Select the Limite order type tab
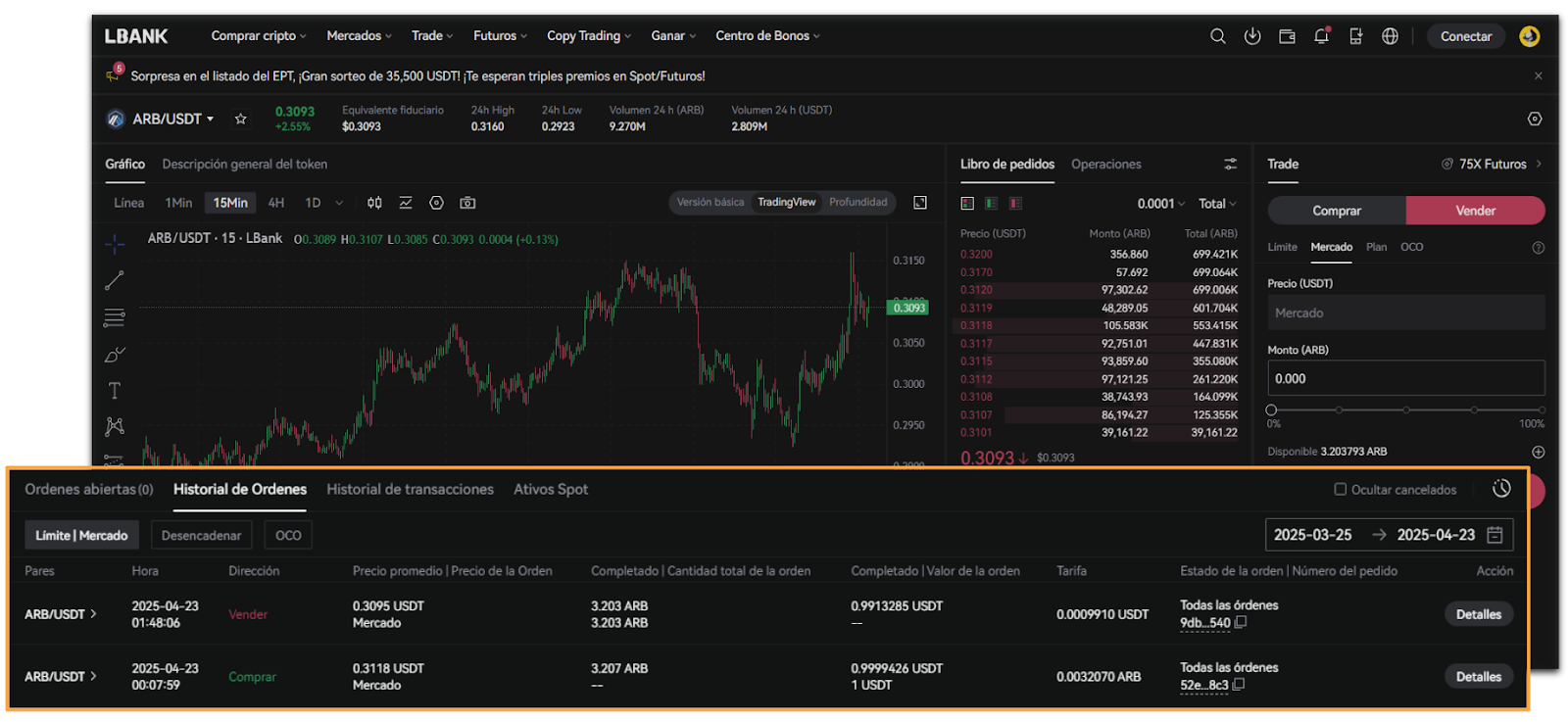Image resolution: width=1568 pixels, height=722 pixels. (1282, 248)
